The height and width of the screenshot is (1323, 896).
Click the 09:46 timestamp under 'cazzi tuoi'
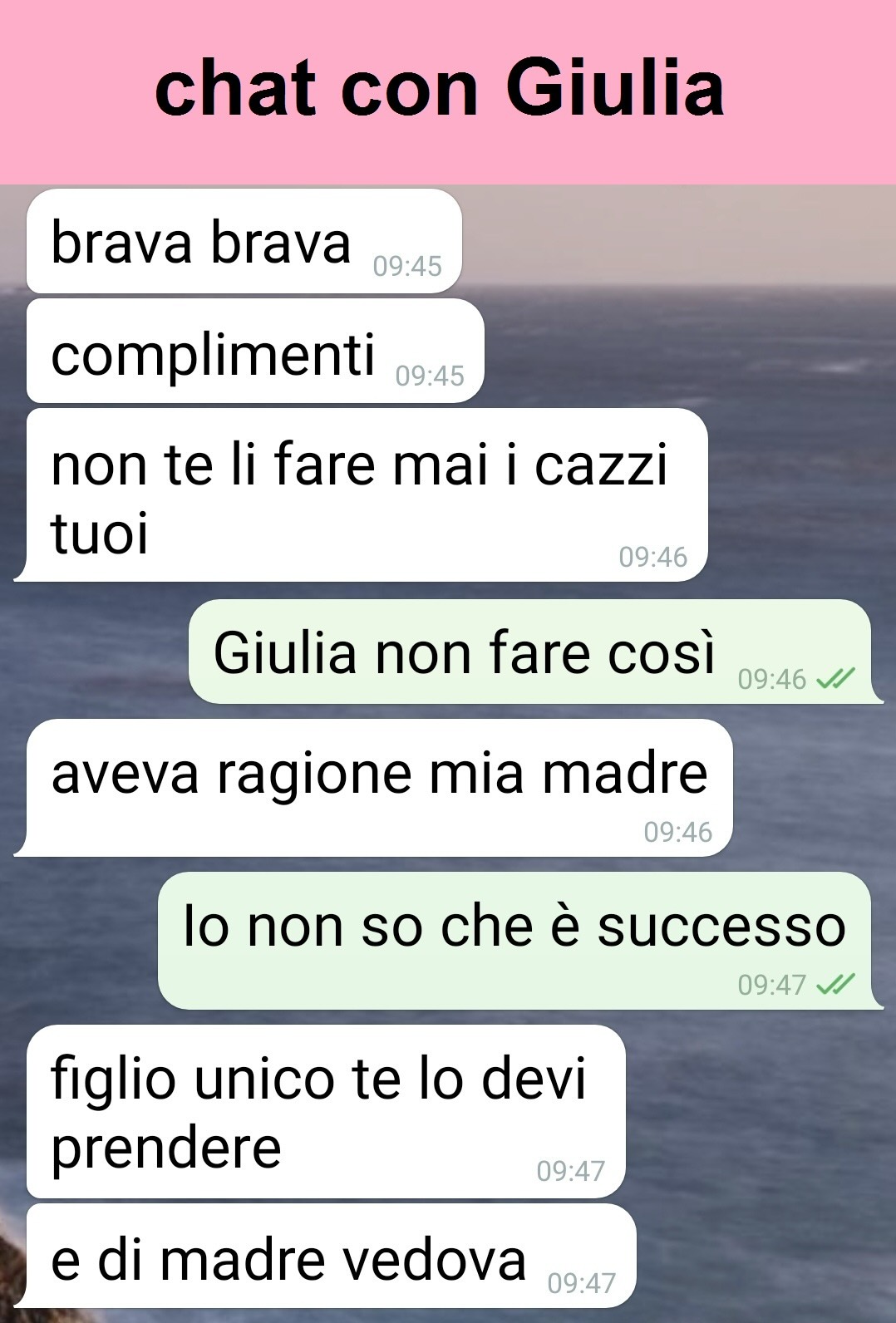point(653,557)
